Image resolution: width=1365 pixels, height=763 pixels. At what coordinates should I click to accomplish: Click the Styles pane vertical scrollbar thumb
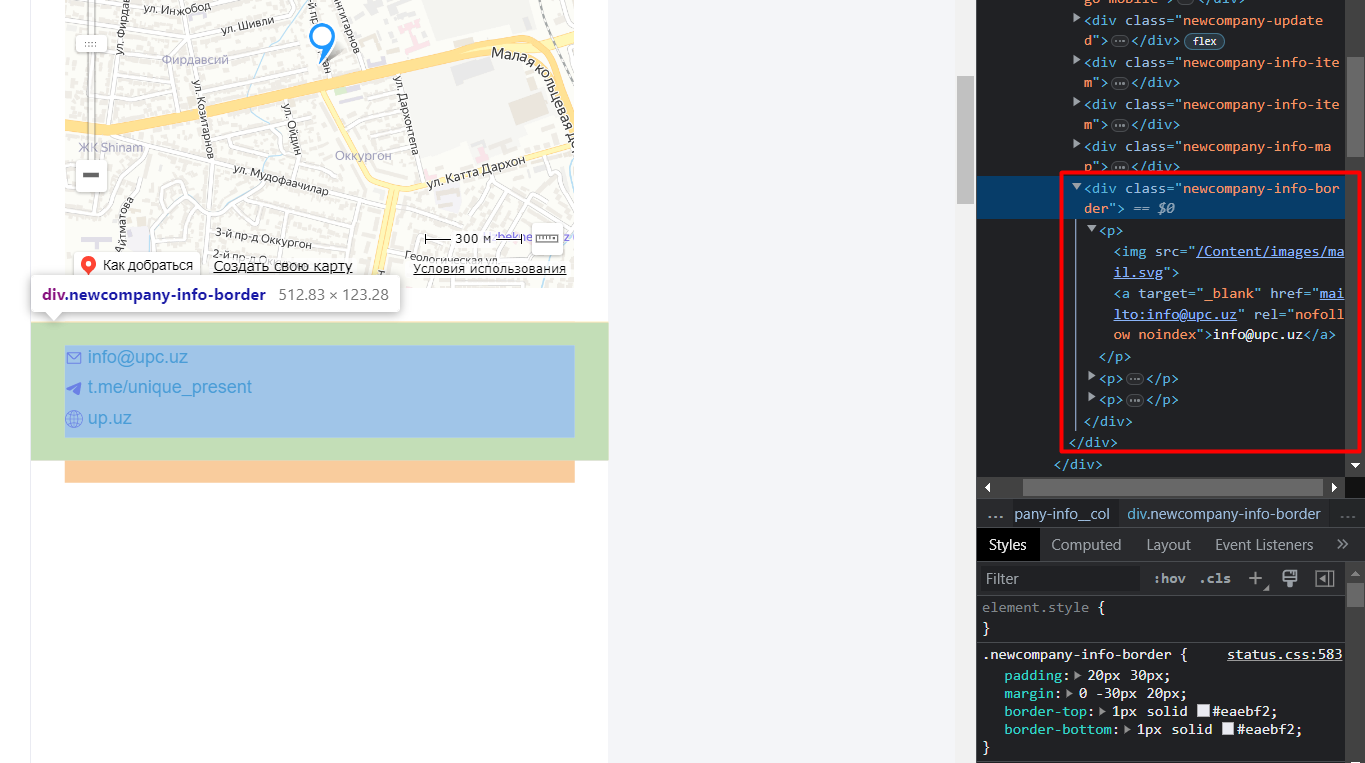(1355, 596)
